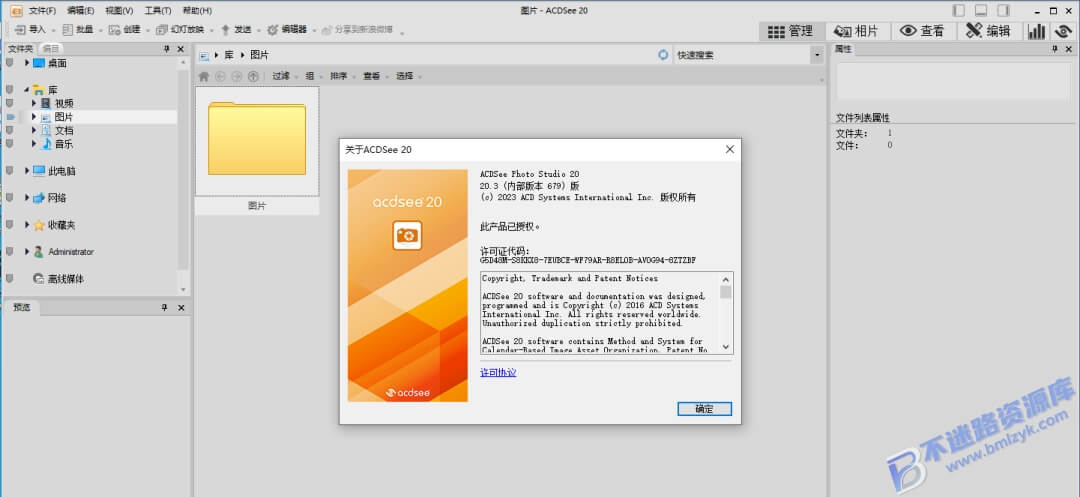
Task: Open the 批量 (Batch) toolbar button
Action: click(x=78, y=30)
